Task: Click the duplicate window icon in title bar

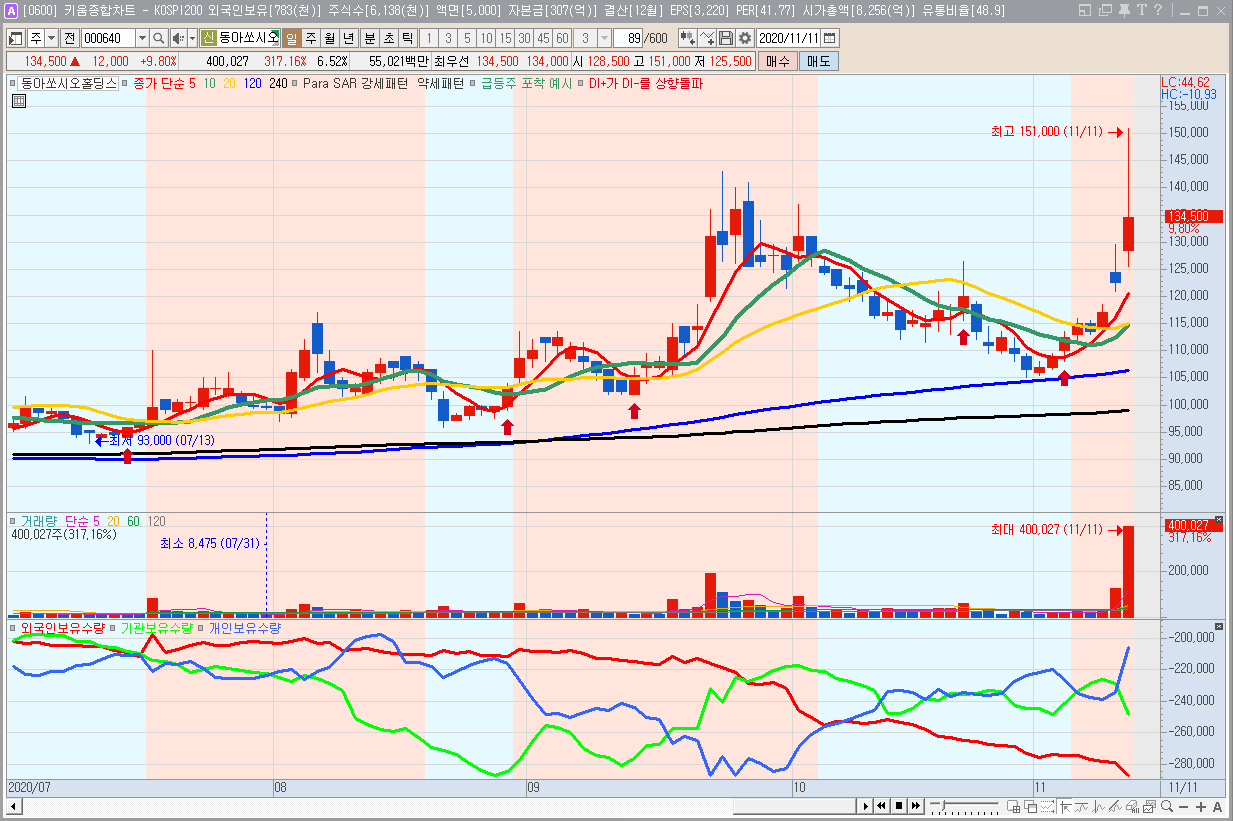Action: point(1103,11)
